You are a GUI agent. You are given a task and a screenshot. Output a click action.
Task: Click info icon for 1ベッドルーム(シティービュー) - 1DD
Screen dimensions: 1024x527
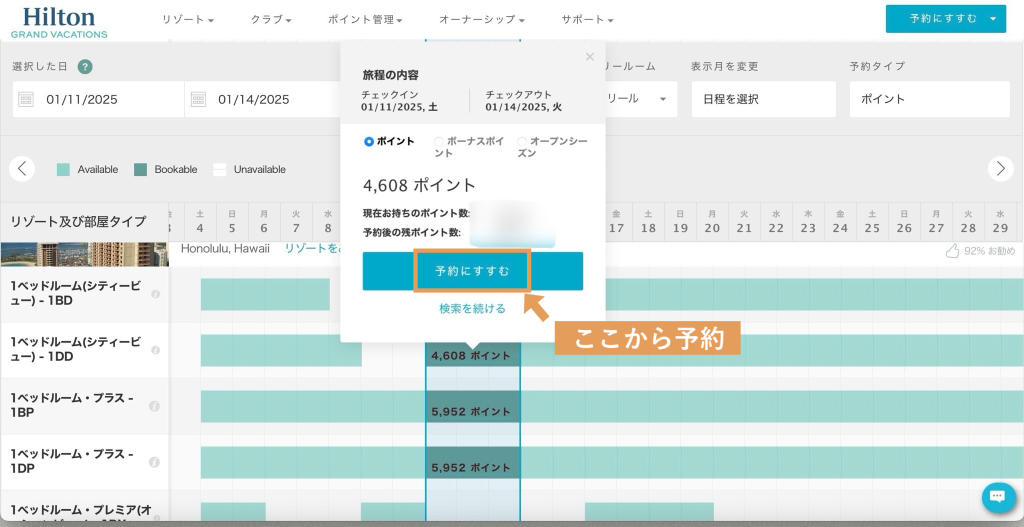click(155, 350)
